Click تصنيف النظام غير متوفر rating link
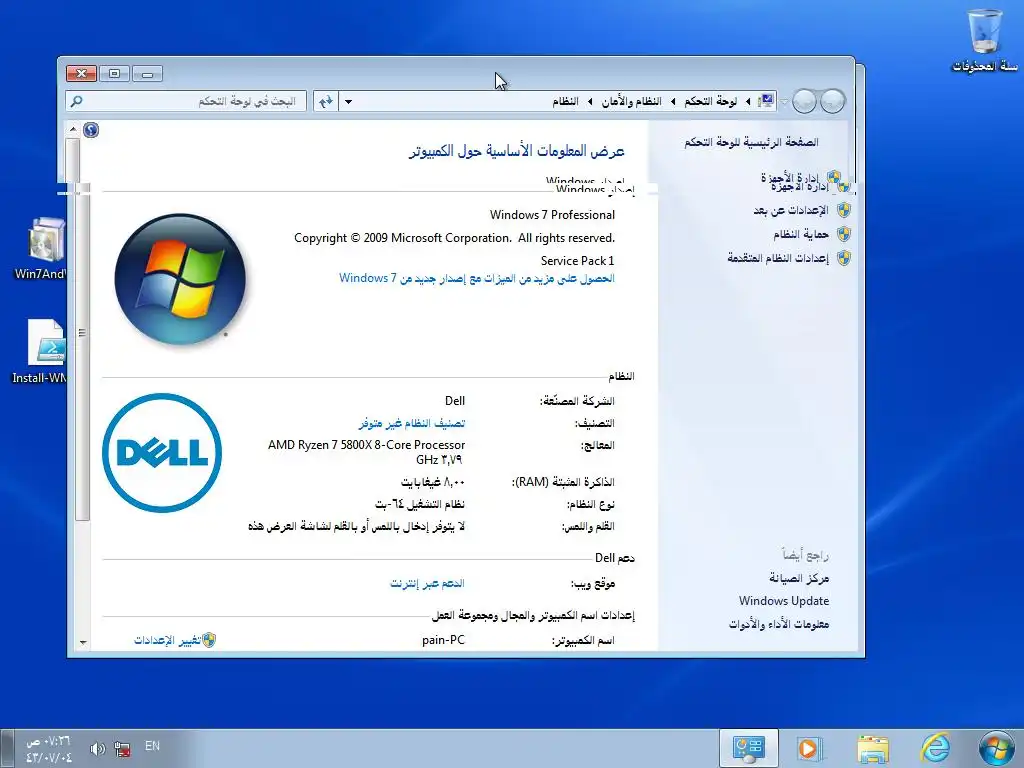Viewport: 1024px width, 768px height. [411, 423]
